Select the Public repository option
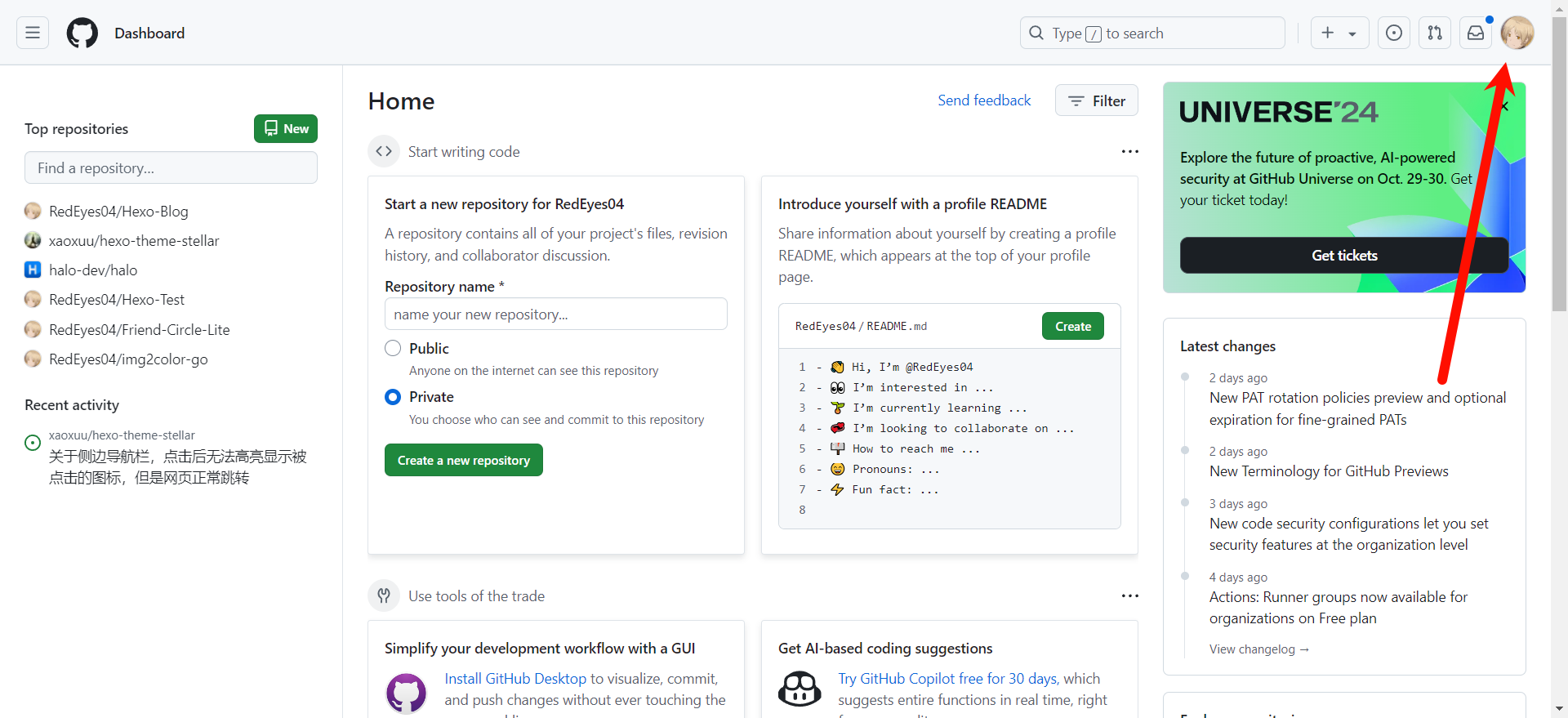Screen dimensions: 1568x718 pyautogui.click(x=393, y=348)
